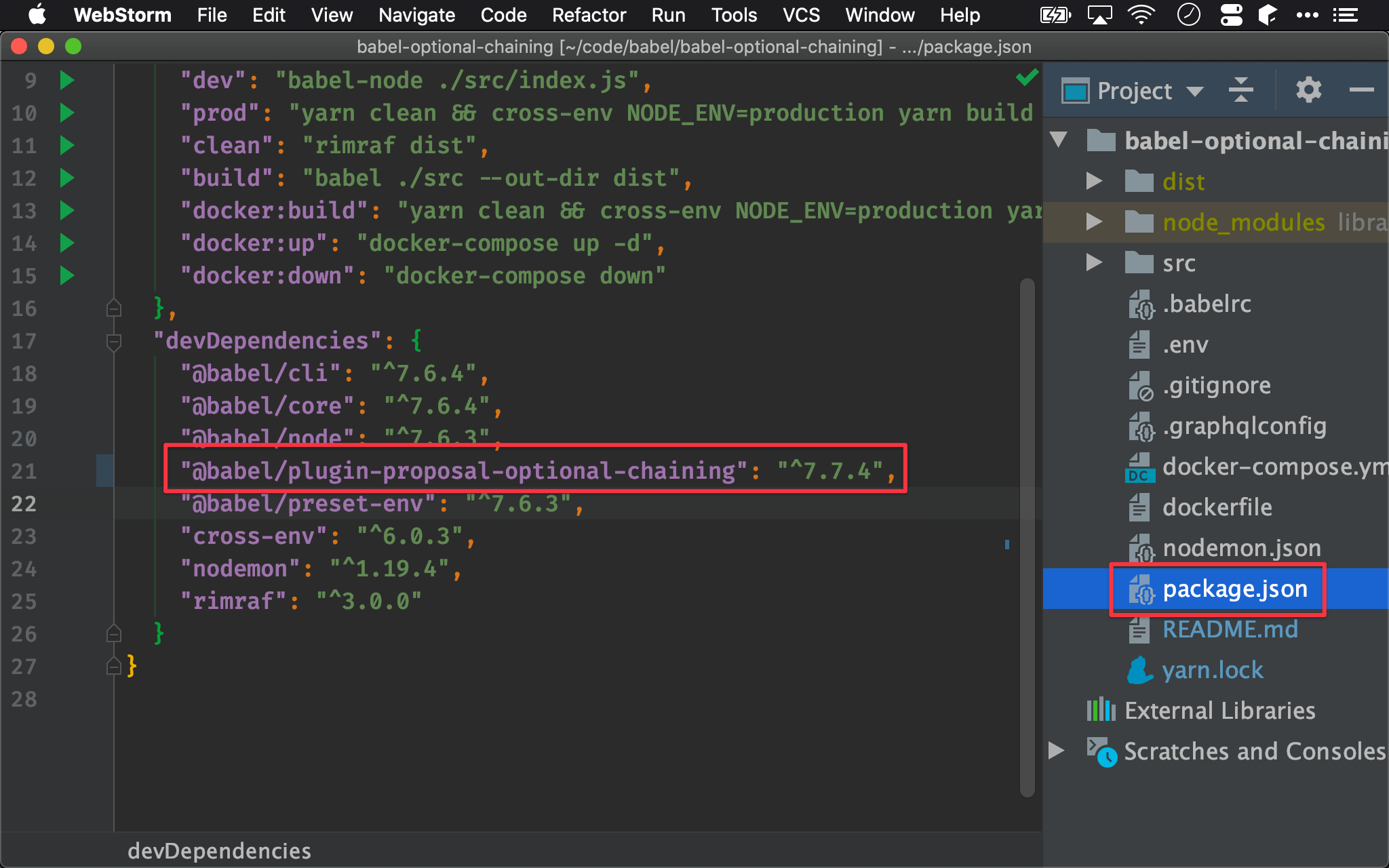Open the Code menu
Screen dimensions: 1389x868
pos(503,15)
